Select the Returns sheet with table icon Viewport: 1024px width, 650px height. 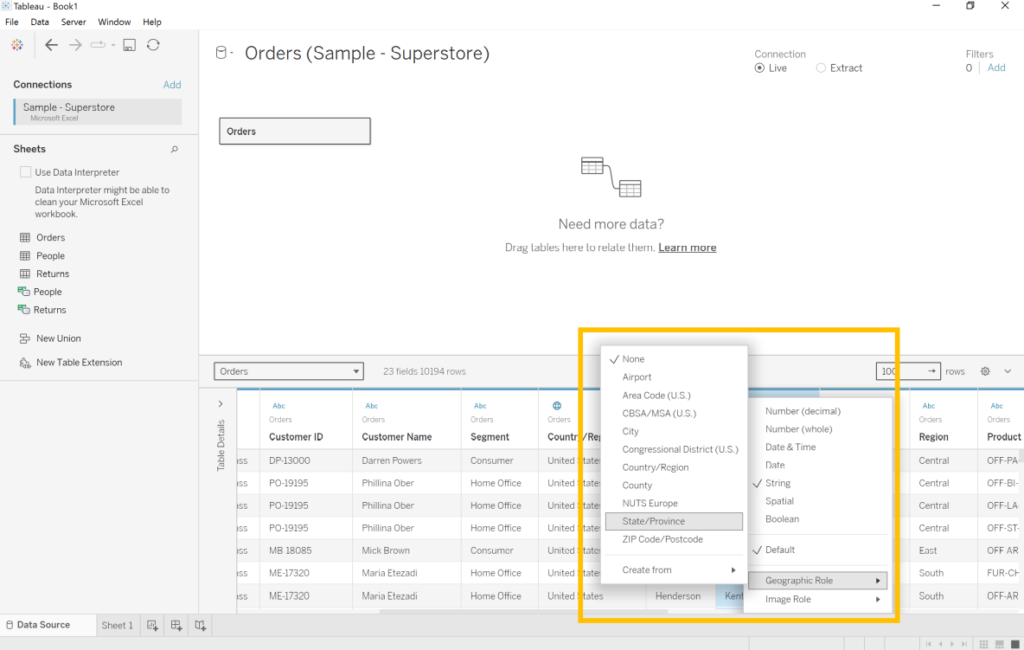pos(25,274)
